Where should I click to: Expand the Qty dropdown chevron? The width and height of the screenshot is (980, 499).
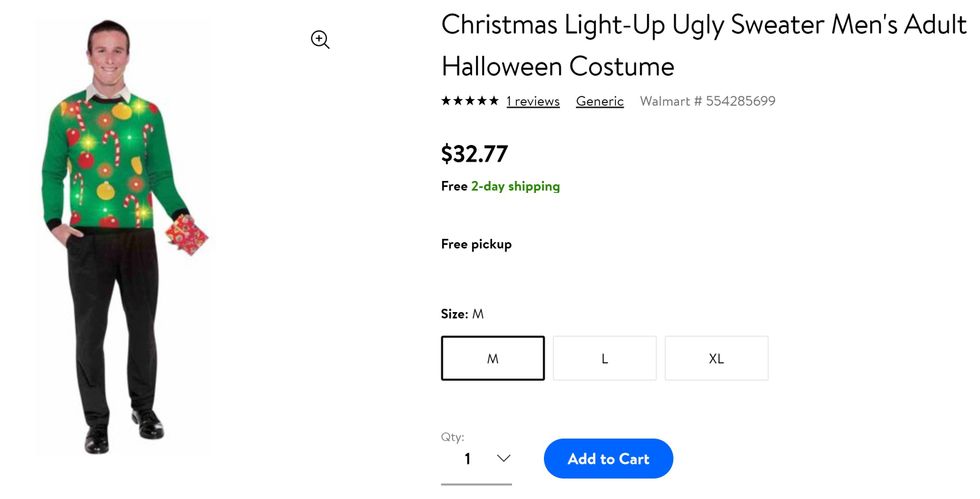tap(503, 459)
